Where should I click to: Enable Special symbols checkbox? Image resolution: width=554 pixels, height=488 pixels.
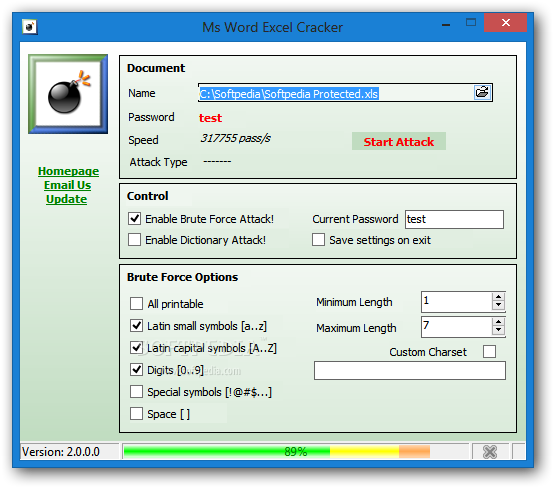pos(136,392)
